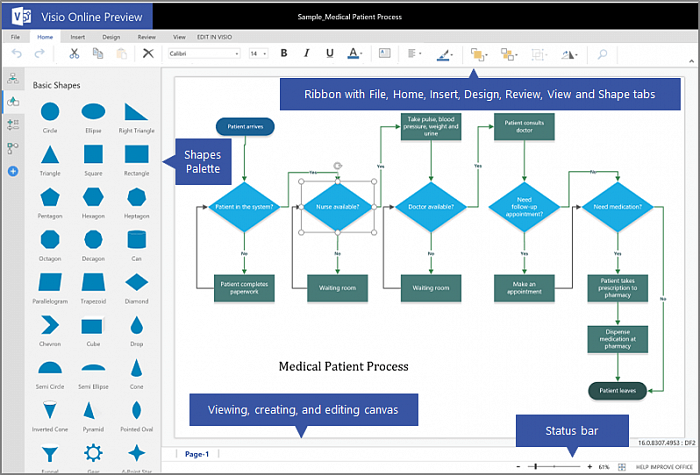Click the zoom slider in status bar
The height and width of the screenshot is (475, 700).
click(x=555, y=466)
